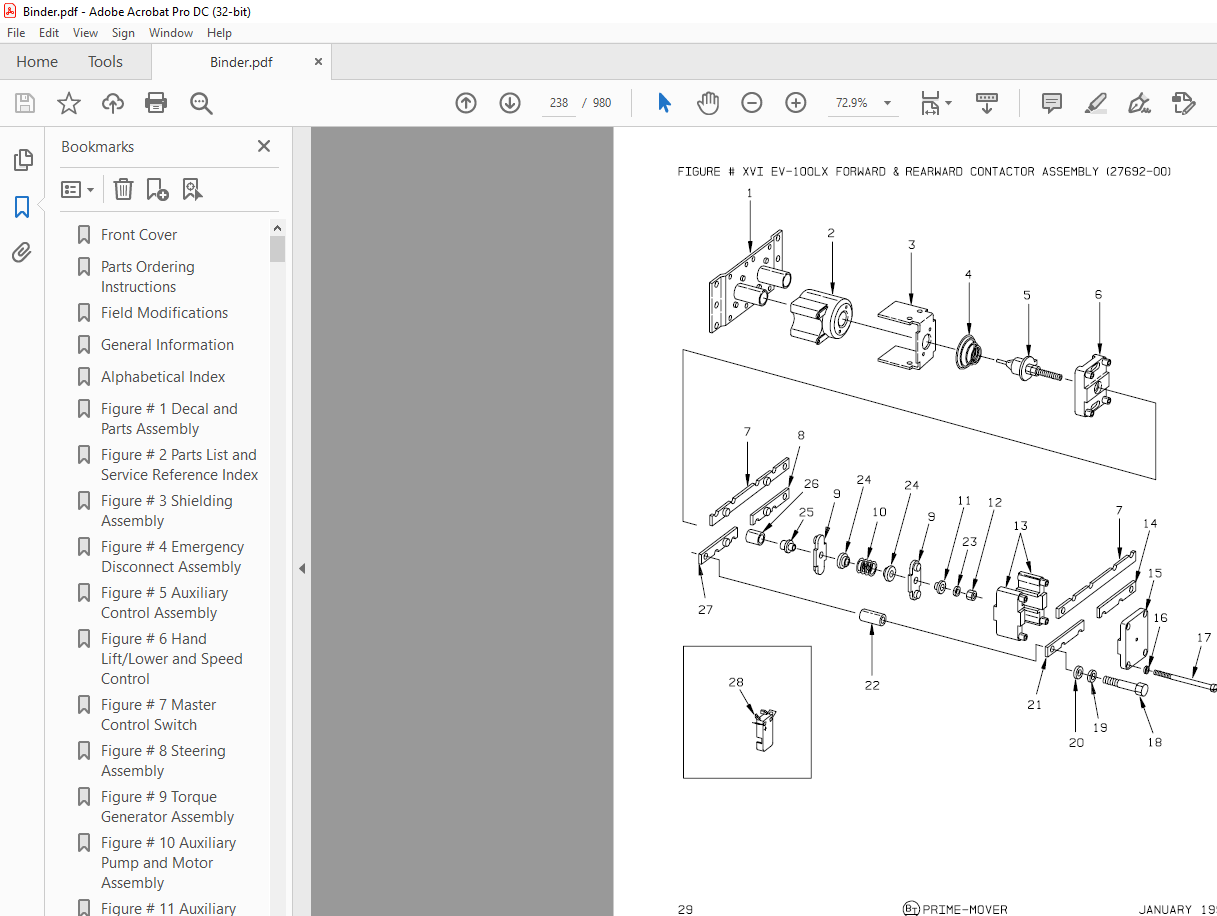Viewport: 1217px width, 916px height.
Task: Activate the hand pan tool
Action: pyautogui.click(x=708, y=103)
